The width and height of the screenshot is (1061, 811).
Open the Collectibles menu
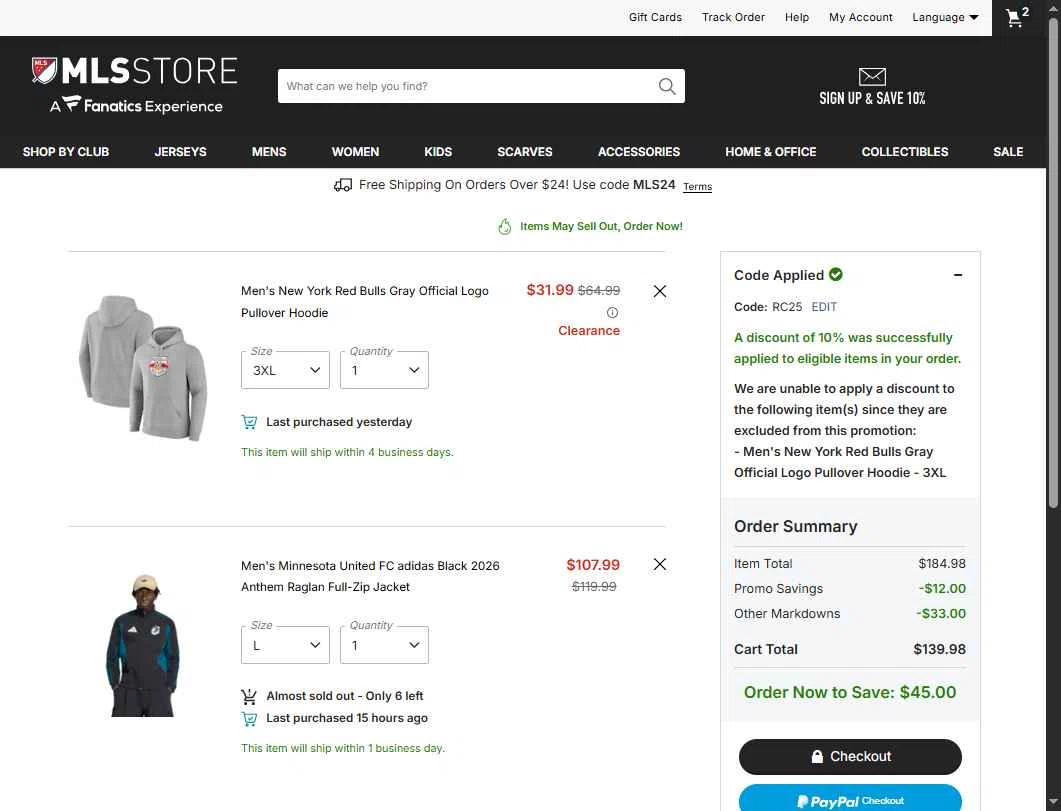click(905, 152)
